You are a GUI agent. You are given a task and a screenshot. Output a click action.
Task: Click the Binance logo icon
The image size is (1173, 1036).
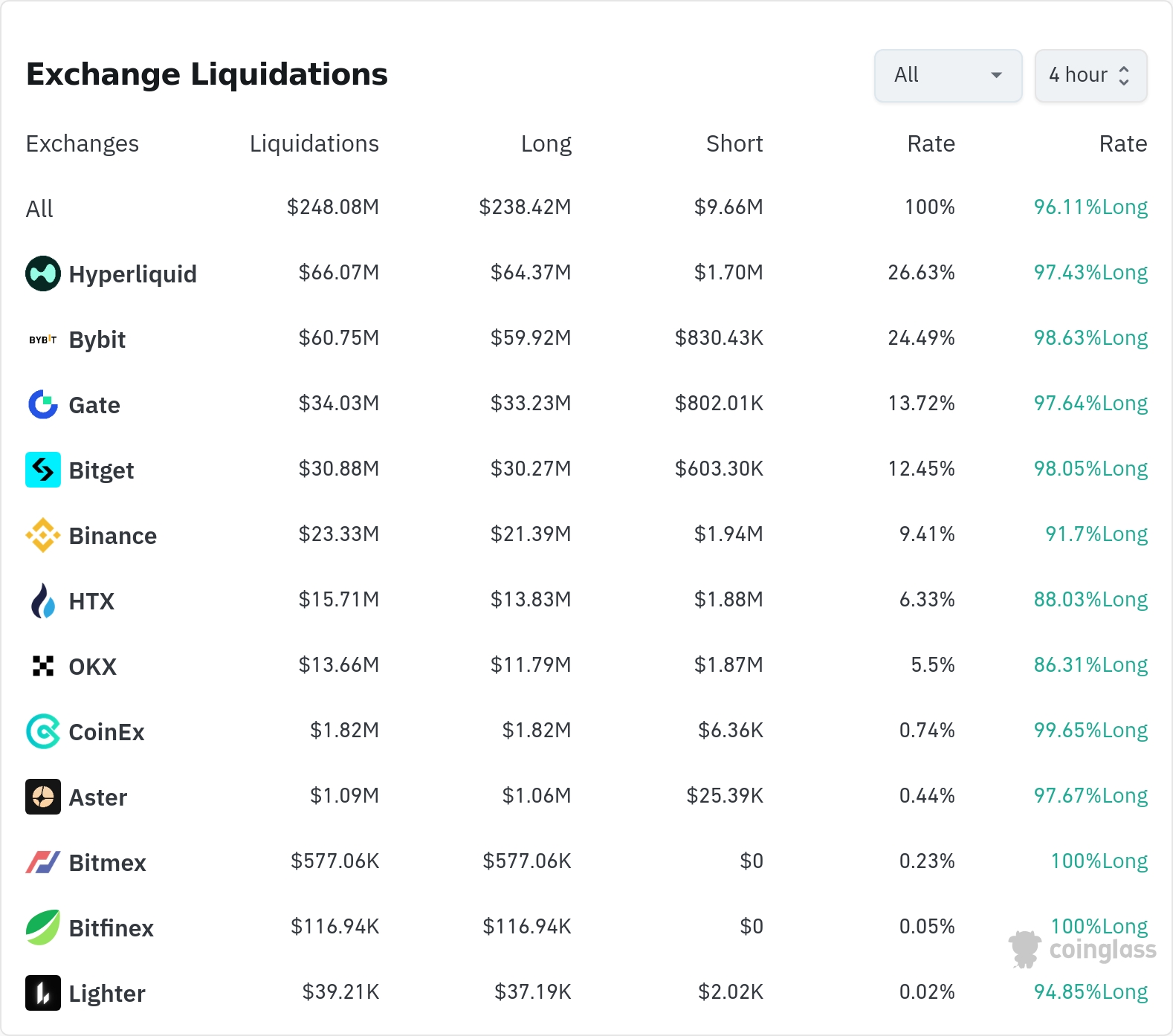click(x=43, y=535)
